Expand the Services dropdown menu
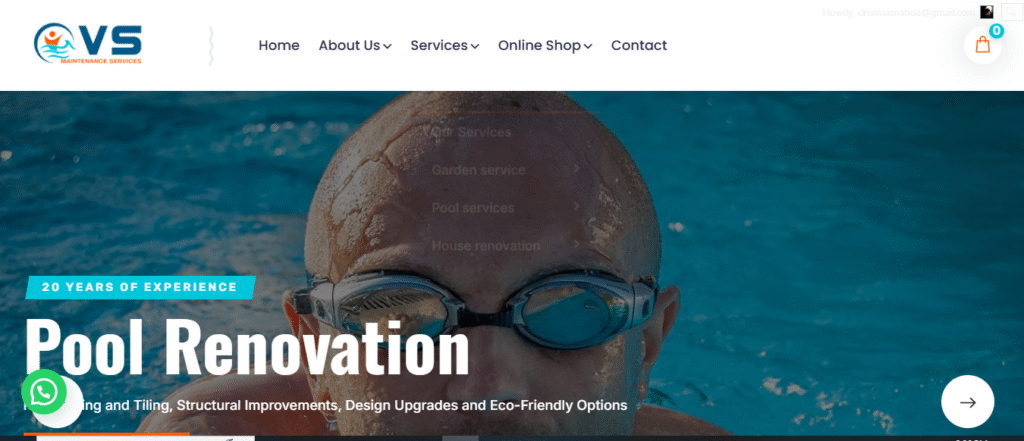This screenshot has width=1024, height=441. (445, 46)
